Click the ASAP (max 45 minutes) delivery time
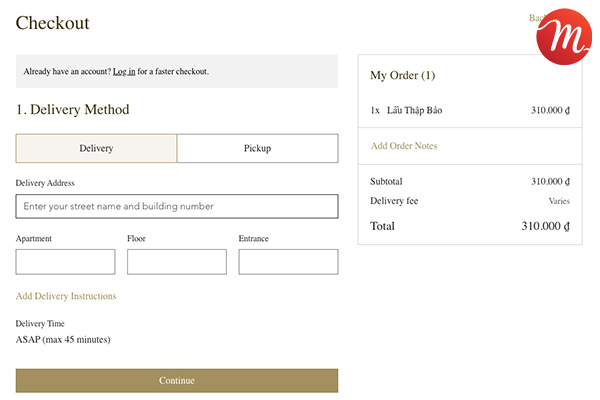Image resolution: width=600 pixels, height=400 pixels. coord(63,340)
